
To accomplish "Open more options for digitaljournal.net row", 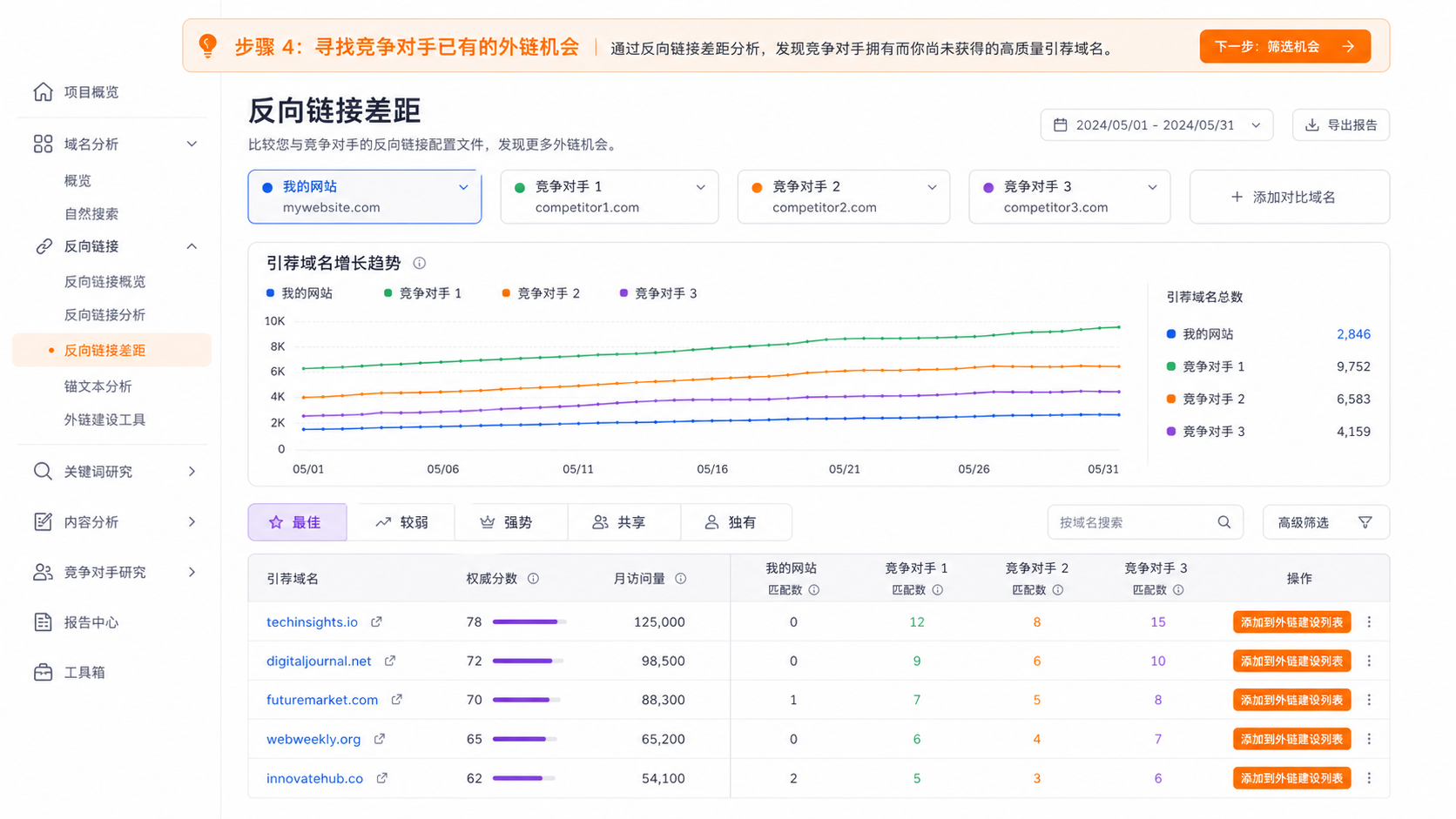I will pyautogui.click(x=1369, y=661).
